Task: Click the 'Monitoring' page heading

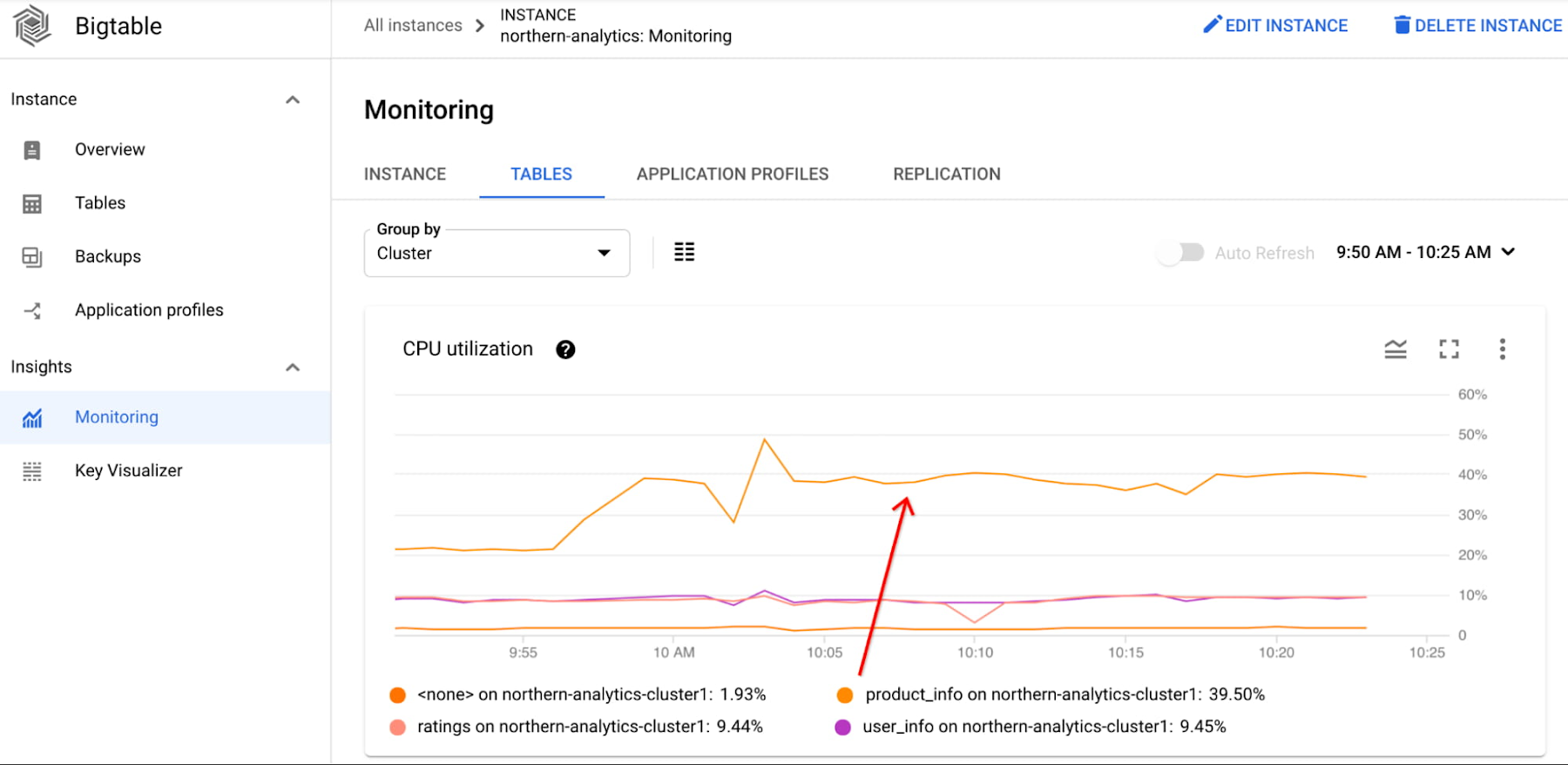Action: (x=429, y=110)
